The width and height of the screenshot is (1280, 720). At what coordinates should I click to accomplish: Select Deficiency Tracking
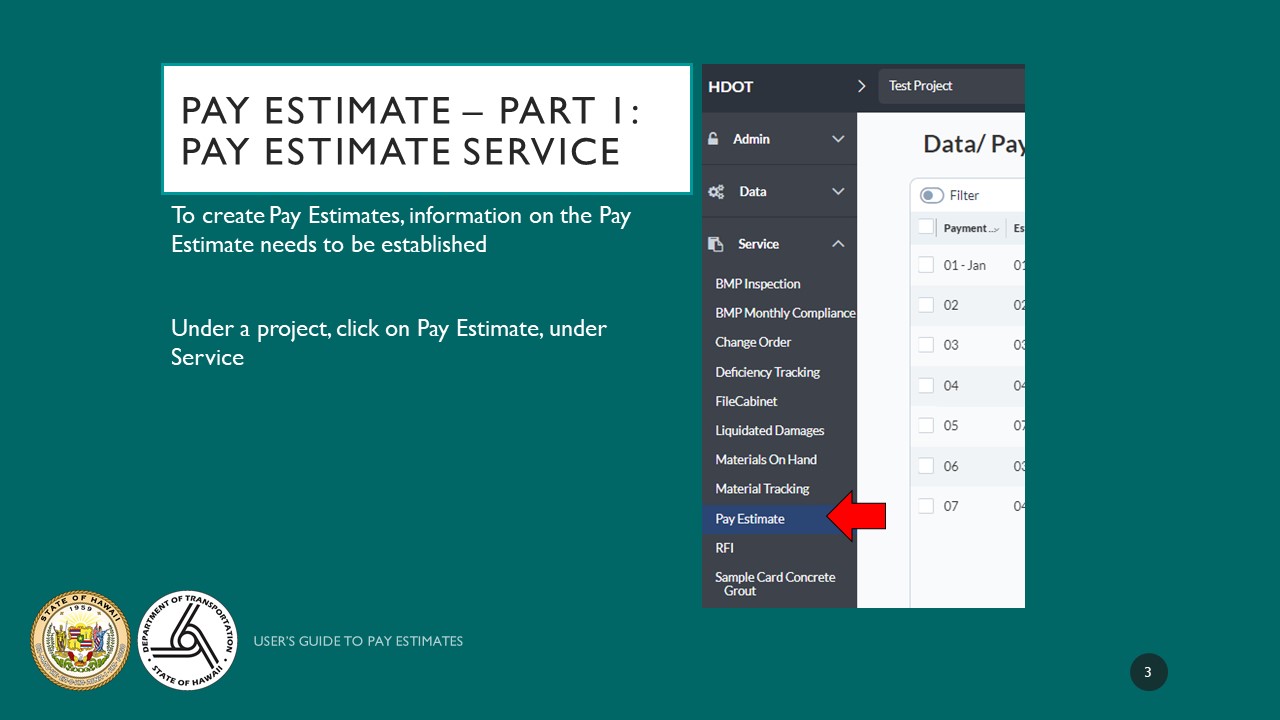[767, 372]
